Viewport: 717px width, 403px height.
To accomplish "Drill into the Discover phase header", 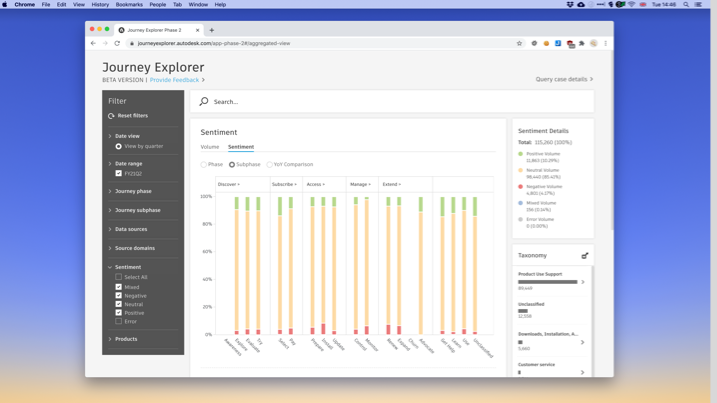I will [x=229, y=184].
